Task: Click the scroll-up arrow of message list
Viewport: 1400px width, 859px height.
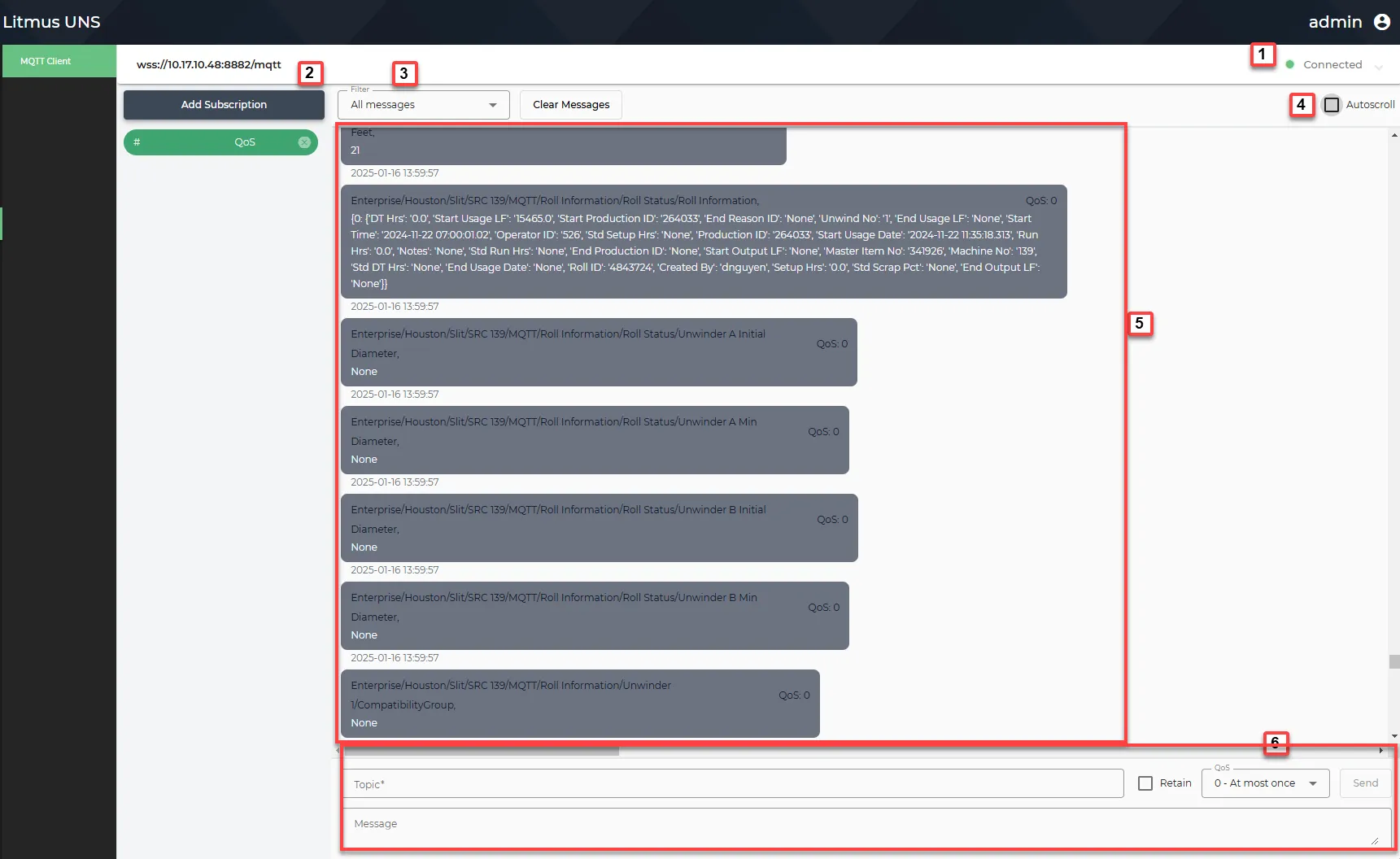Action: point(1394,136)
